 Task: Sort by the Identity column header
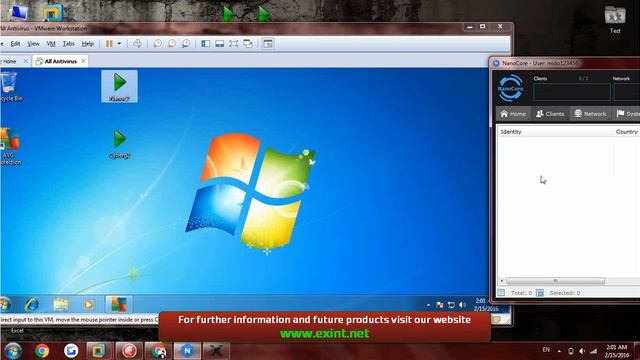(x=511, y=132)
